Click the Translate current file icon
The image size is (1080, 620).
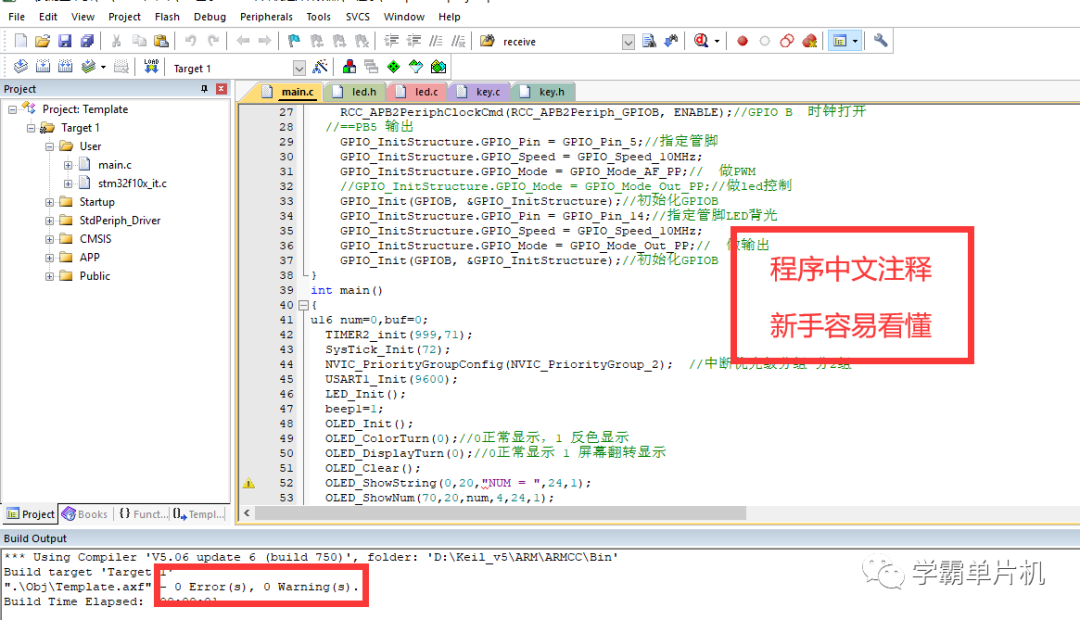tap(21, 67)
